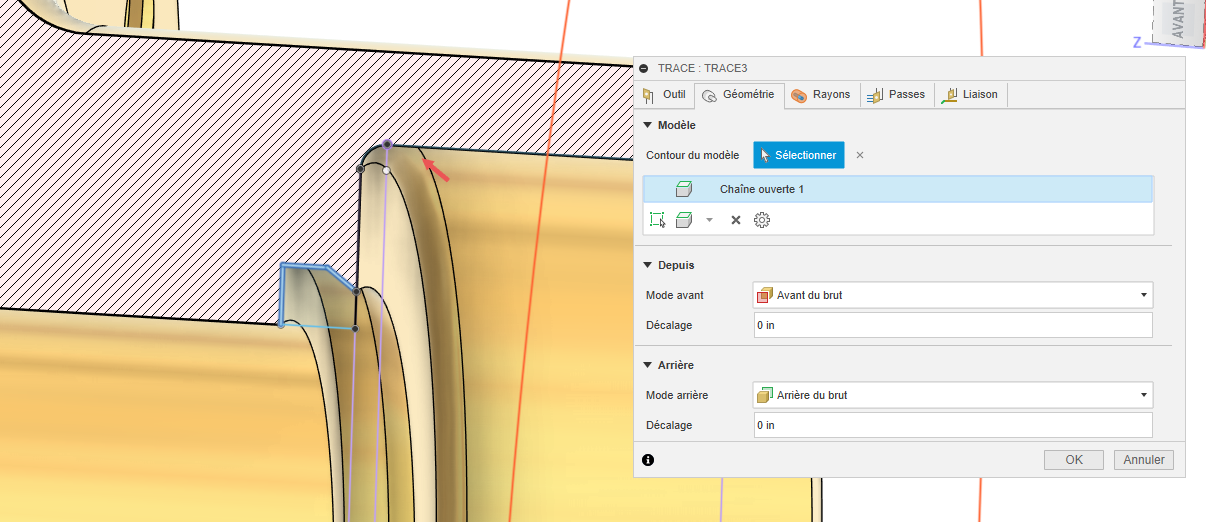1206x522 pixels.
Task: Collapse the Arrière section
Action: click(648, 365)
